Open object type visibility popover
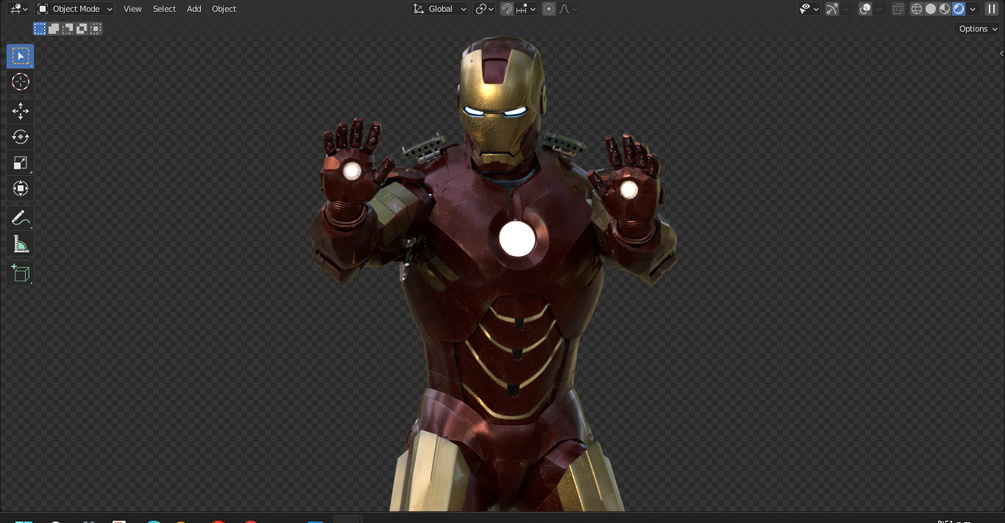Viewport: 1005px width, 523px height. click(x=809, y=9)
